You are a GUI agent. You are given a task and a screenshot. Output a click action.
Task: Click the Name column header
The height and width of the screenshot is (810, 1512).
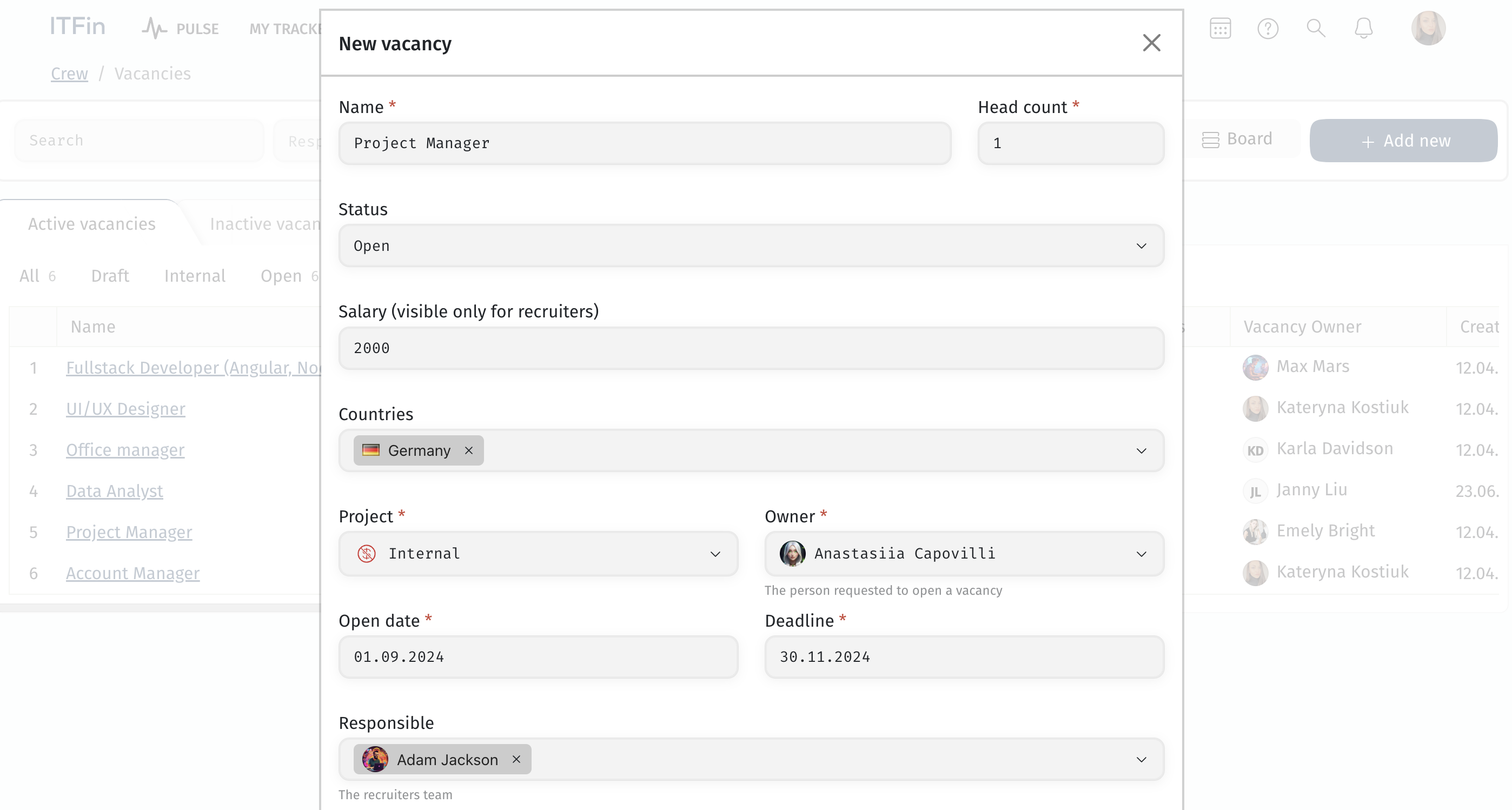point(92,327)
